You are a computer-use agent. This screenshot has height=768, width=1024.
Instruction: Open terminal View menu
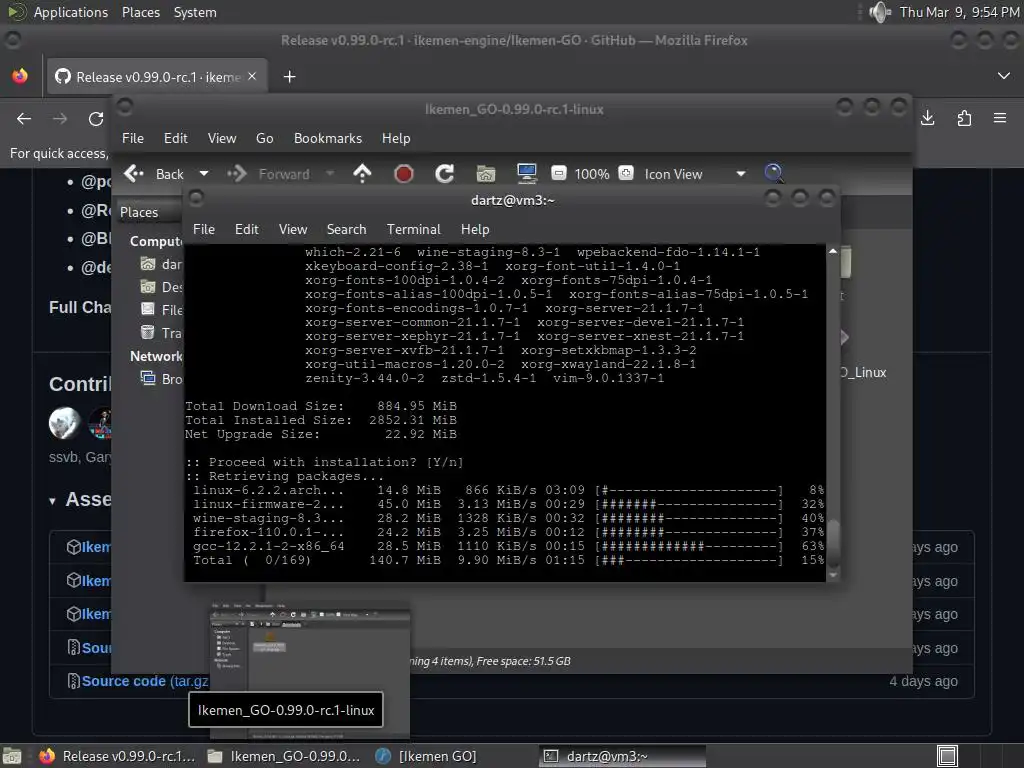coord(293,229)
